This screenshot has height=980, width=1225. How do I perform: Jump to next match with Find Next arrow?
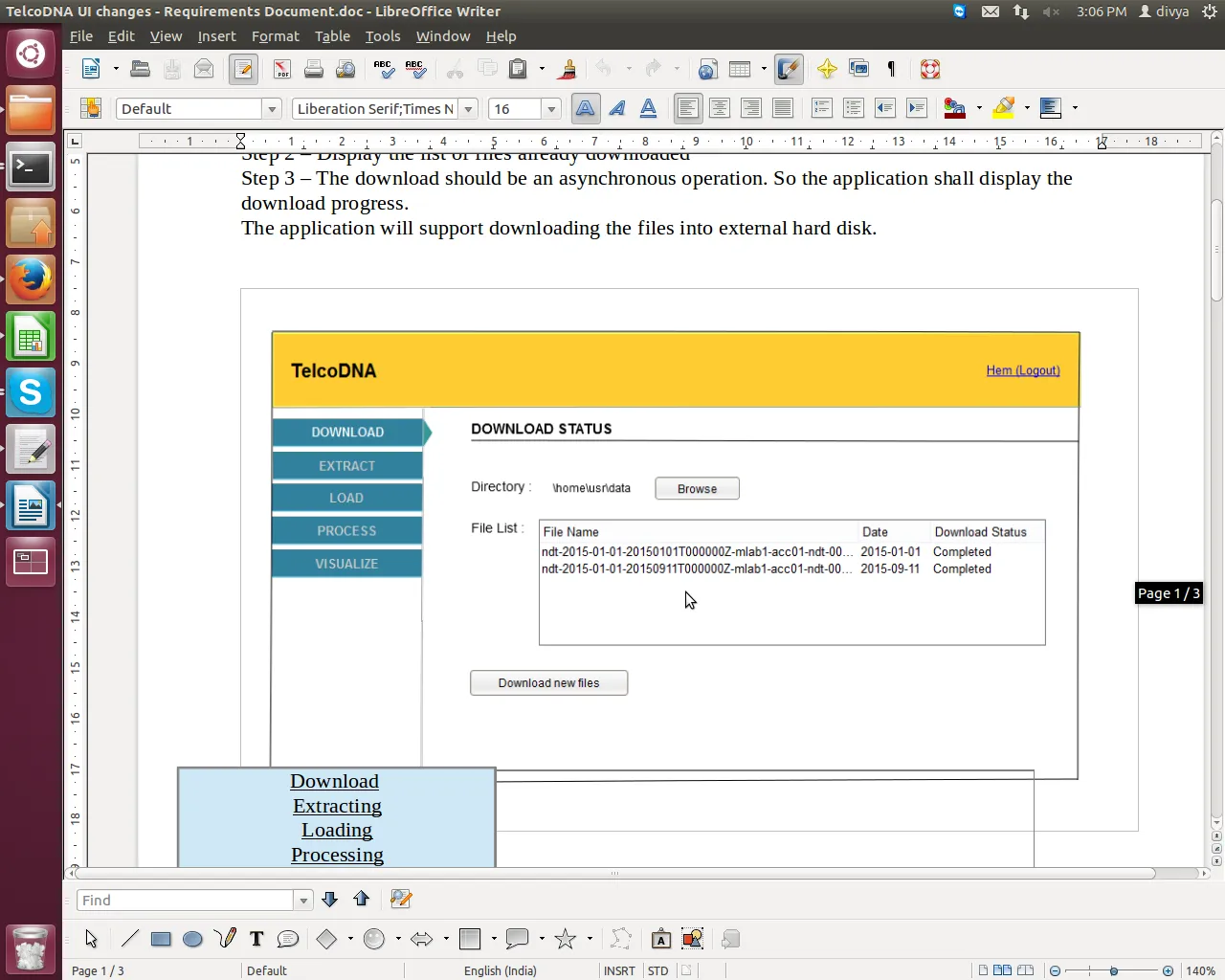330,900
